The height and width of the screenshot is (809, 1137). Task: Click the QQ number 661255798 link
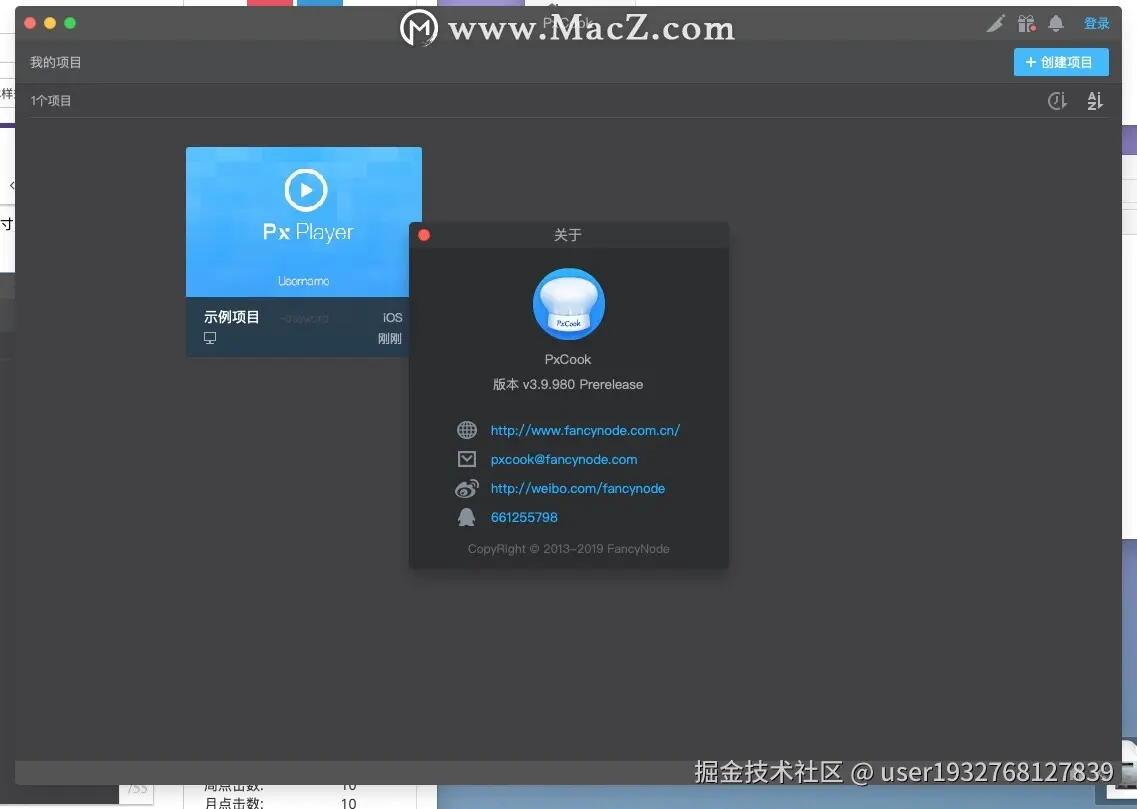click(x=524, y=517)
